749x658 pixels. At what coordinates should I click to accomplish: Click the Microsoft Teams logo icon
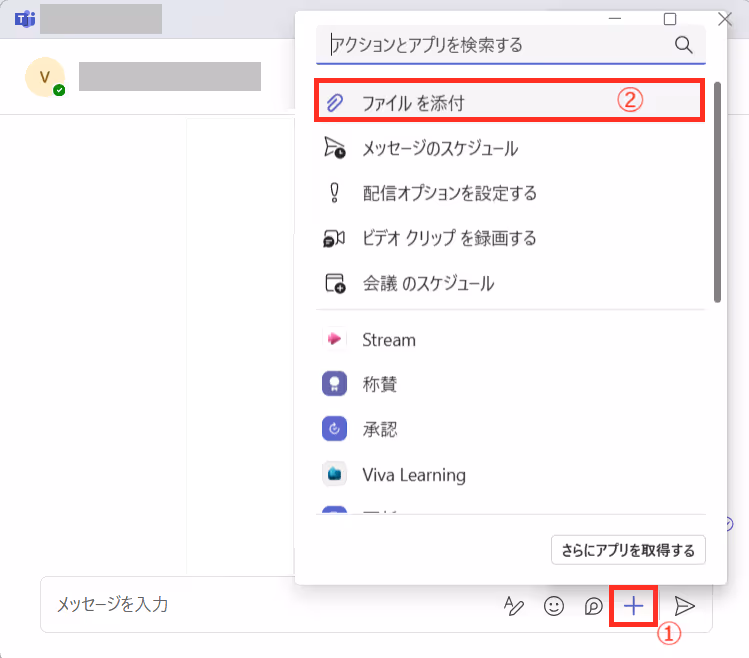[25, 19]
